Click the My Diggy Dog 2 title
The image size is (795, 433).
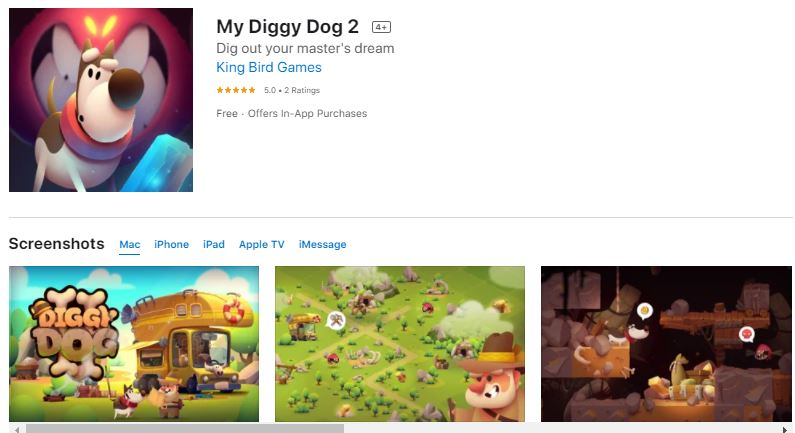pyautogui.click(x=287, y=27)
